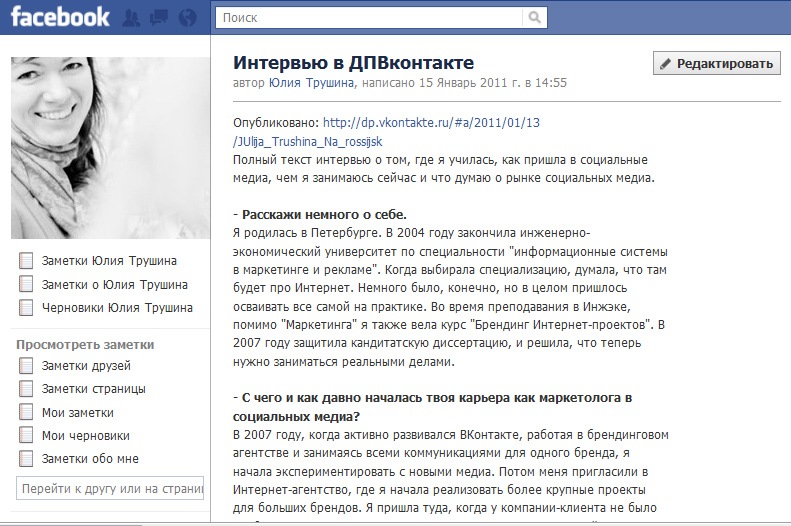Click the date text 15 Январь 2011
Image resolution: width=791 pixels, height=526 pixels.
[x=463, y=83]
